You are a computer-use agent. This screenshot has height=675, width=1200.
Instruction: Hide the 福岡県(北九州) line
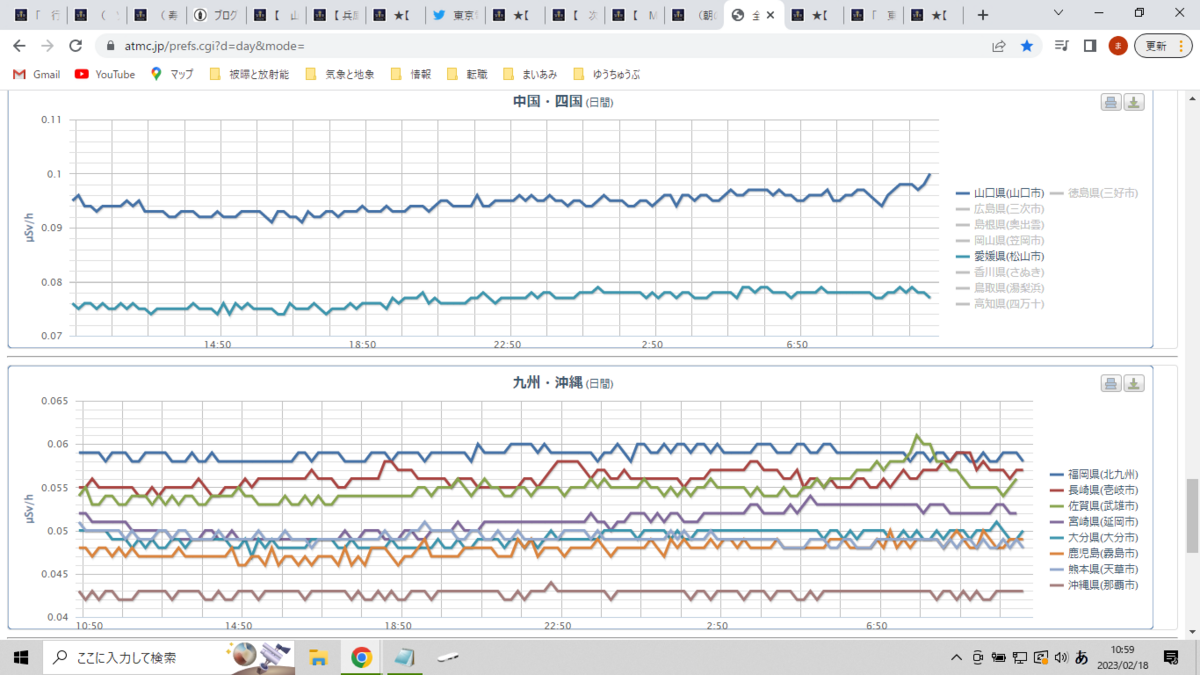1094,474
